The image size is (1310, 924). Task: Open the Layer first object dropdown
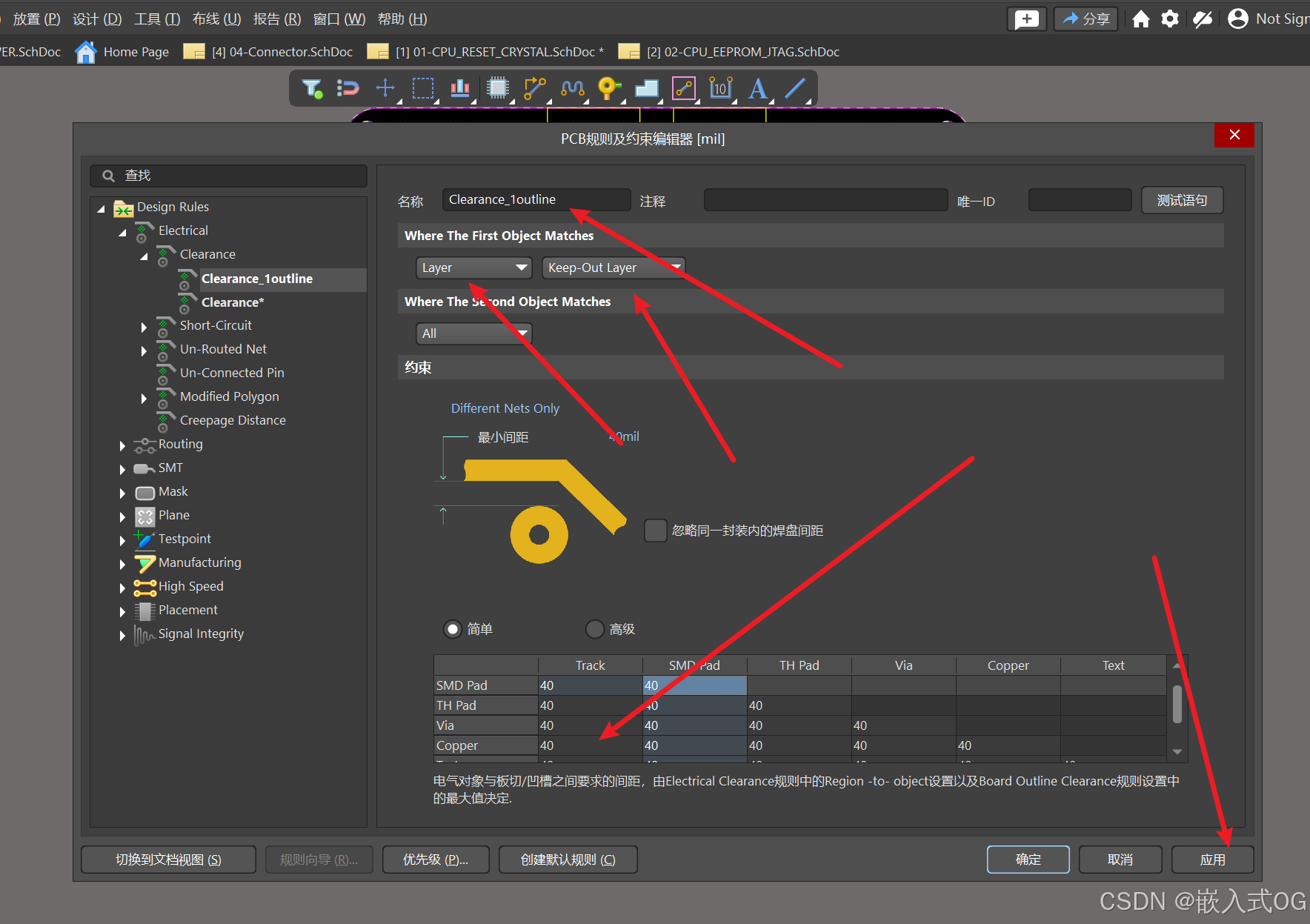click(x=474, y=267)
